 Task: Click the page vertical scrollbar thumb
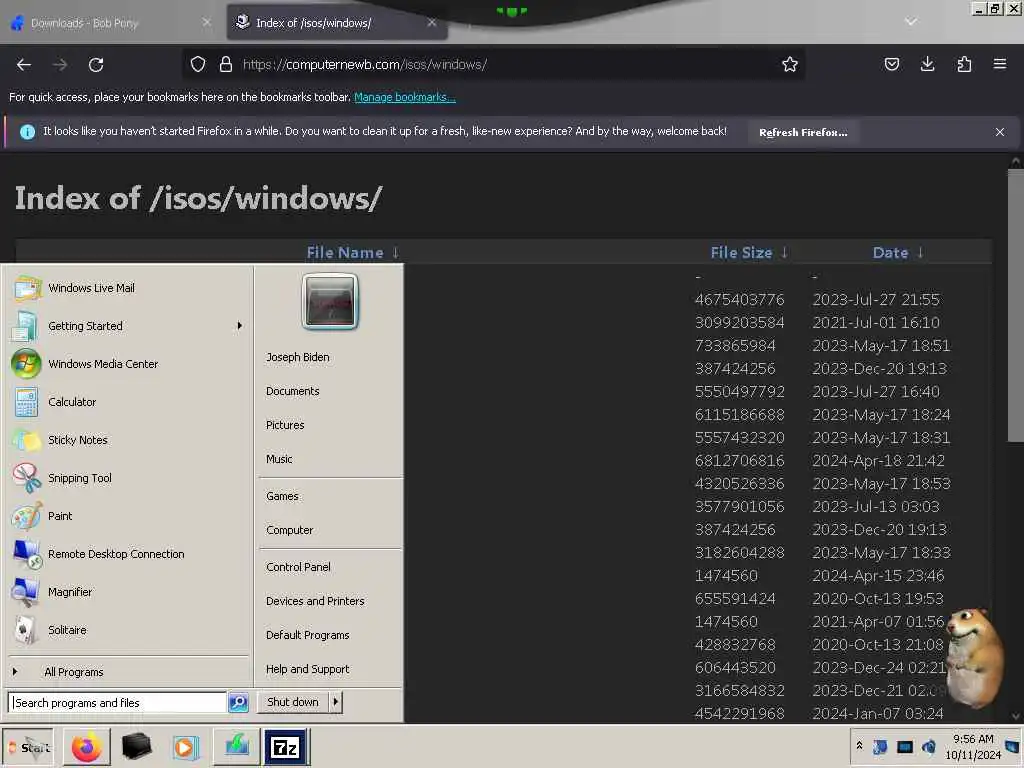pyautogui.click(x=1016, y=305)
